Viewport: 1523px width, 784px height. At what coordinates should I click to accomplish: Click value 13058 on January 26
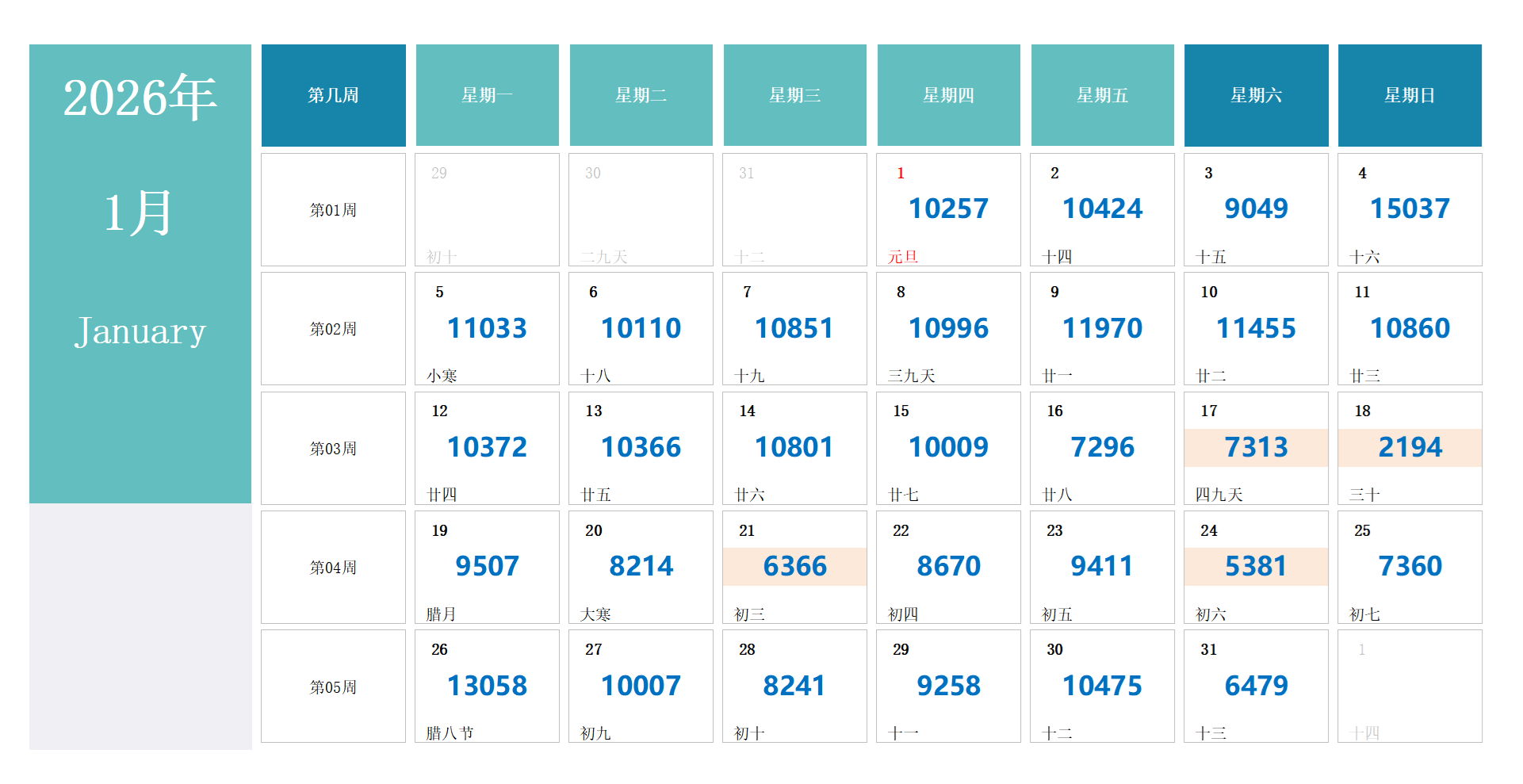click(487, 686)
